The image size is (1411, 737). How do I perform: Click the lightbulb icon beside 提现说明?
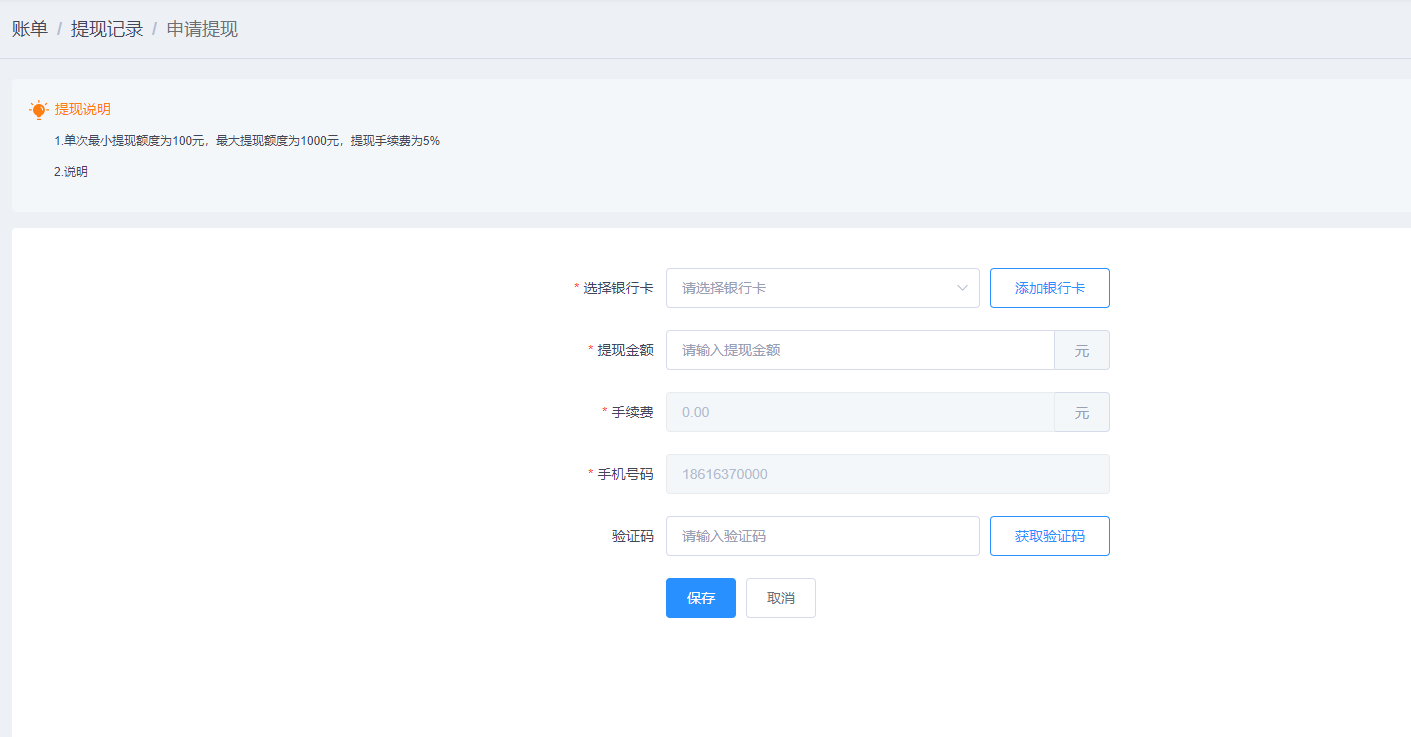click(39, 110)
